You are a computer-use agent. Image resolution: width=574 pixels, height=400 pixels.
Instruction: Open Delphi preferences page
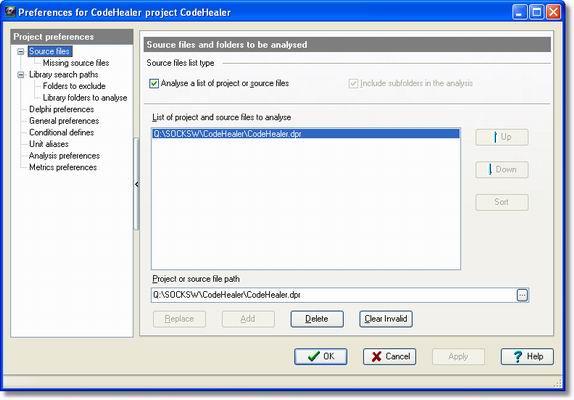tap(62, 109)
